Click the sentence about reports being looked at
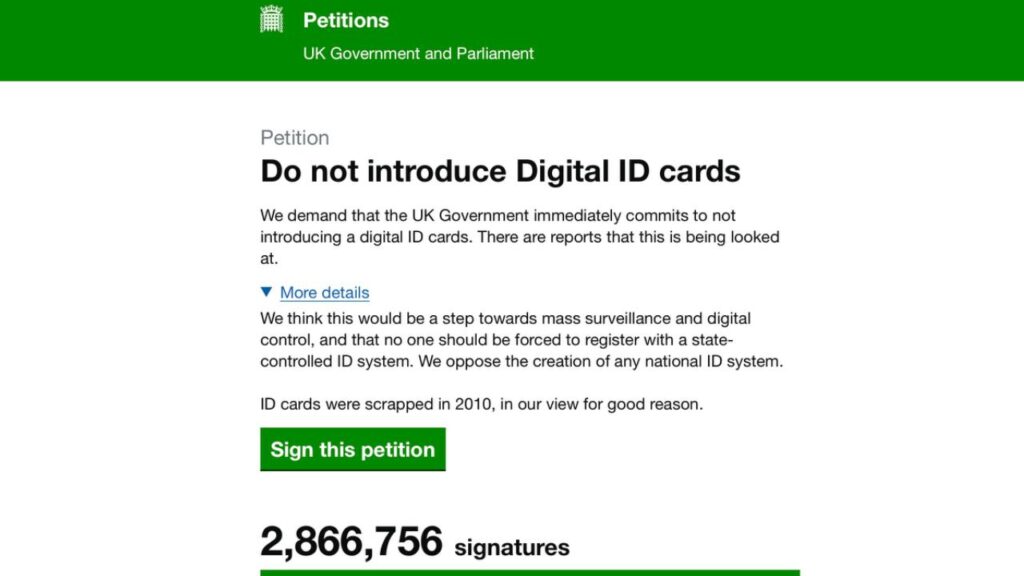The image size is (1024, 576). click(x=680, y=237)
